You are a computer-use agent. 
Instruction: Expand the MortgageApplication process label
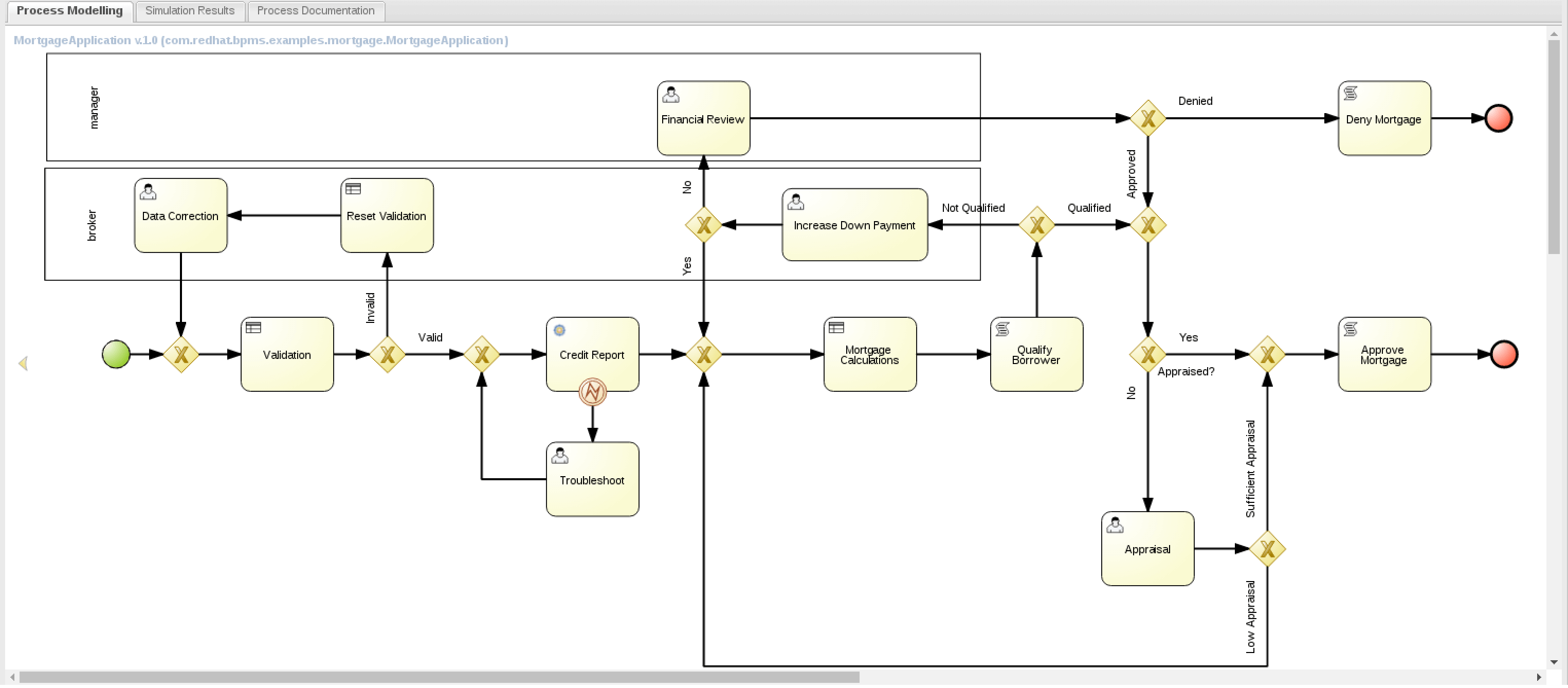260,39
